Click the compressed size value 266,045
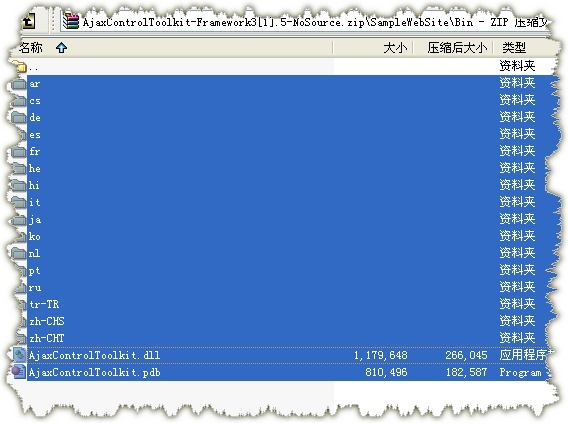This screenshot has height=423, width=568. point(466,355)
